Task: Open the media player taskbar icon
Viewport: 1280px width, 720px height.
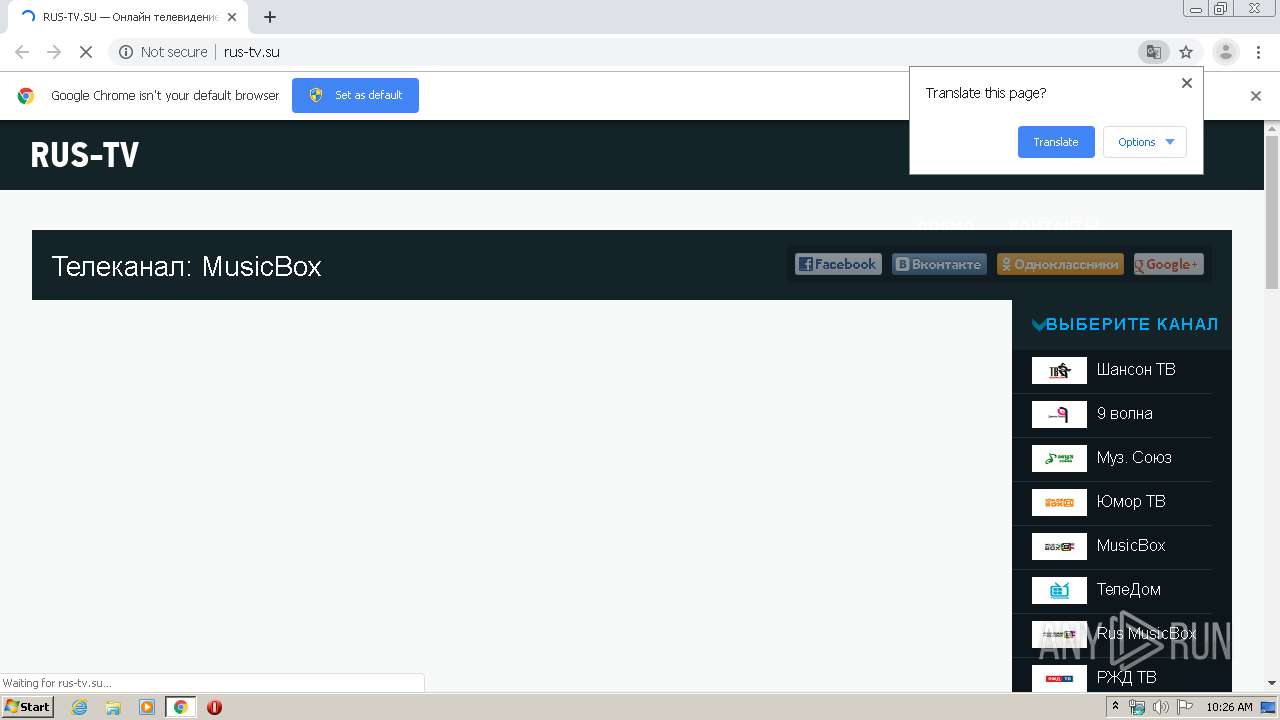Action: [x=147, y=707]
